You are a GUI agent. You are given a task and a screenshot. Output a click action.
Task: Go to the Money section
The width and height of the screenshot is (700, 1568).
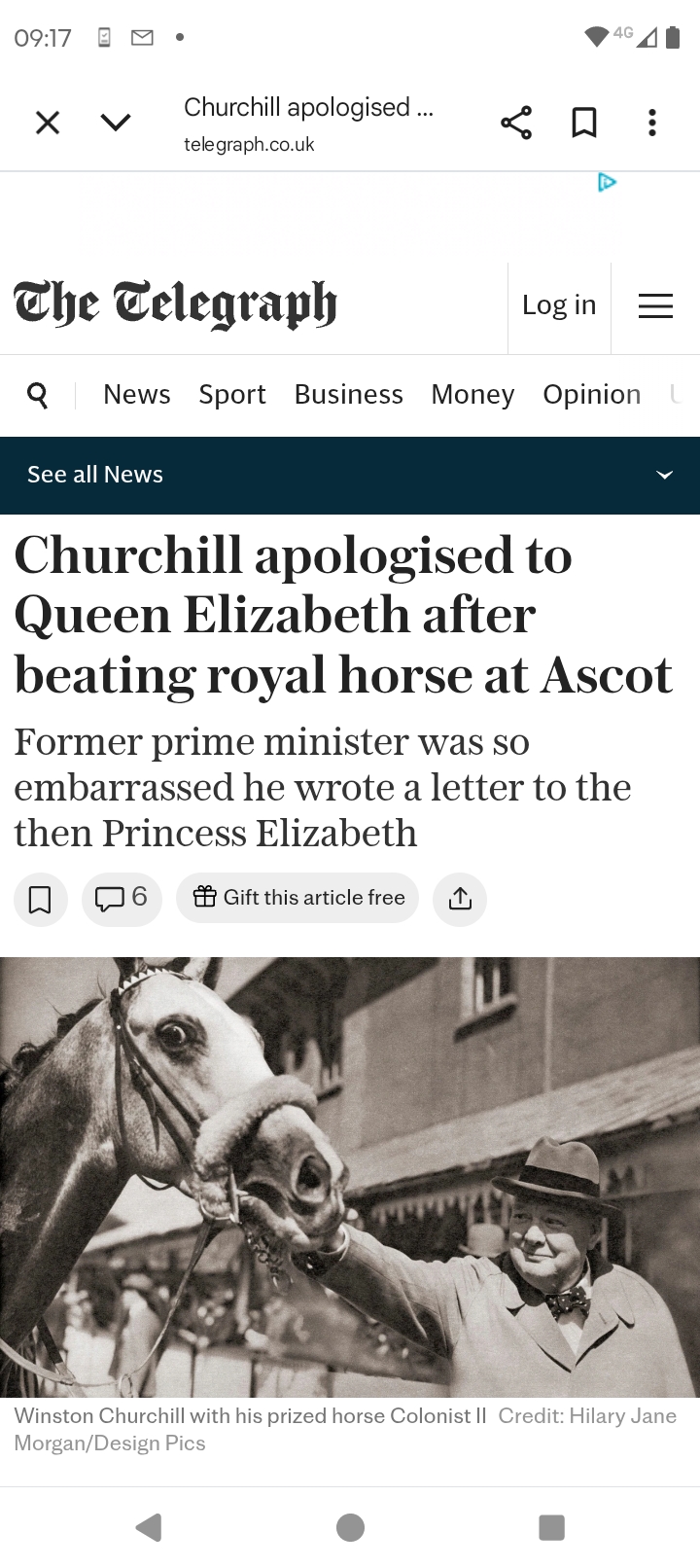tap(472, 395)
